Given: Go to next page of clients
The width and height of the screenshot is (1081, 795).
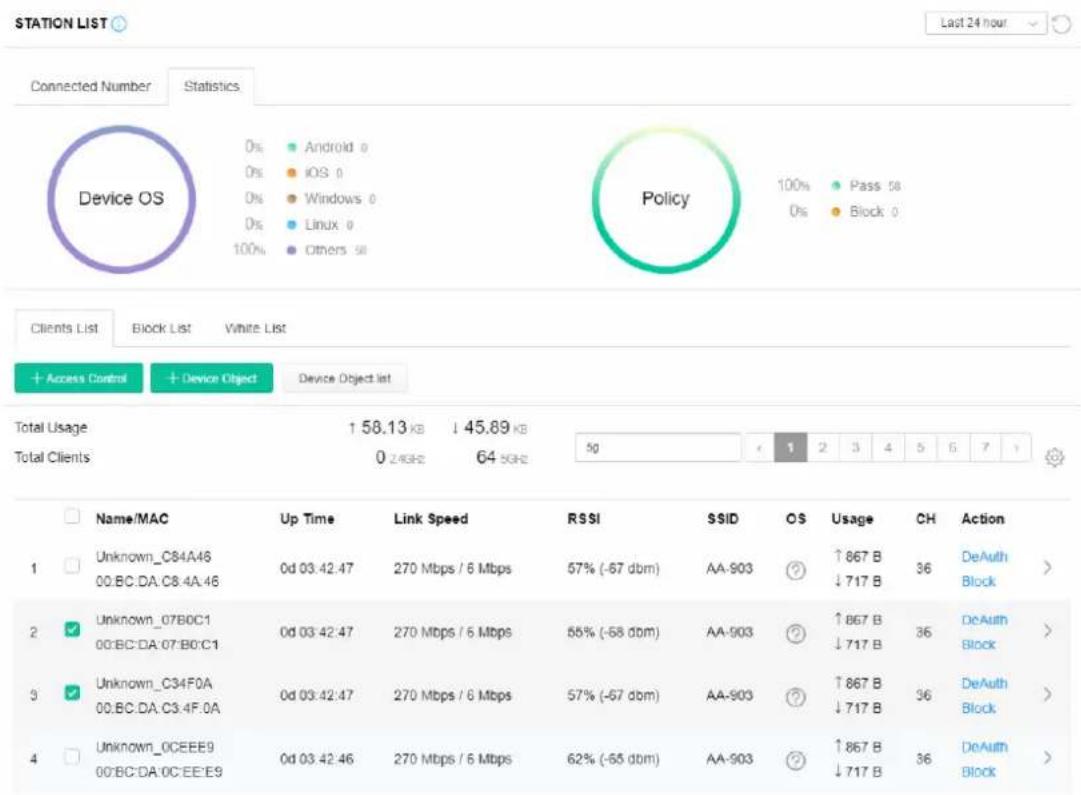Looking at the screenshot, I should (1016, 447).
